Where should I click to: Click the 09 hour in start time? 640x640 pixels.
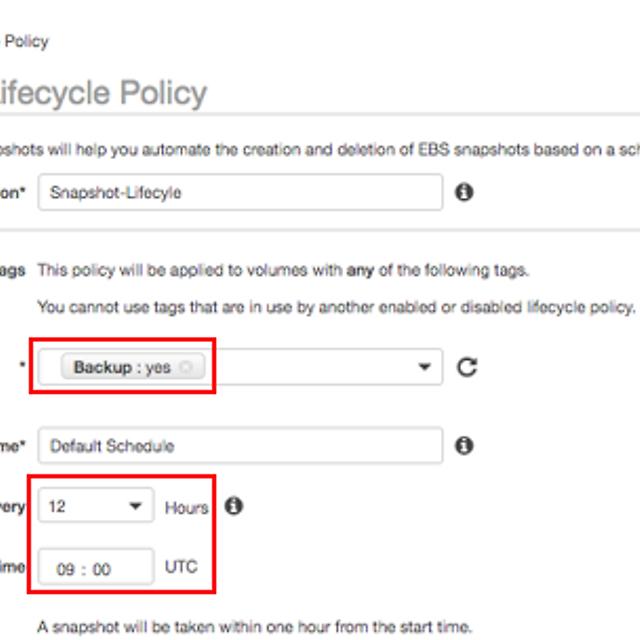tap(66, 570)
